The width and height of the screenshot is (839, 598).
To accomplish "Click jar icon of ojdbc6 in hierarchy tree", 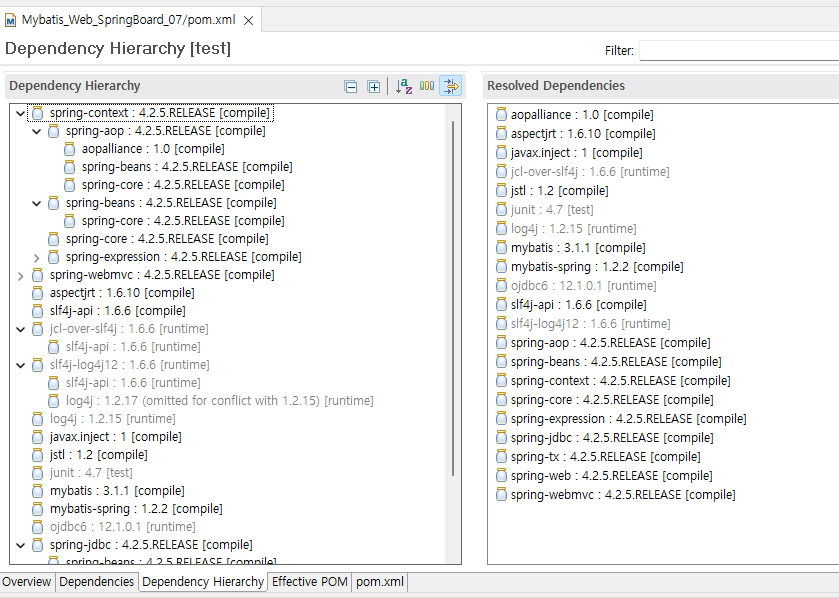I will [37, 526].
